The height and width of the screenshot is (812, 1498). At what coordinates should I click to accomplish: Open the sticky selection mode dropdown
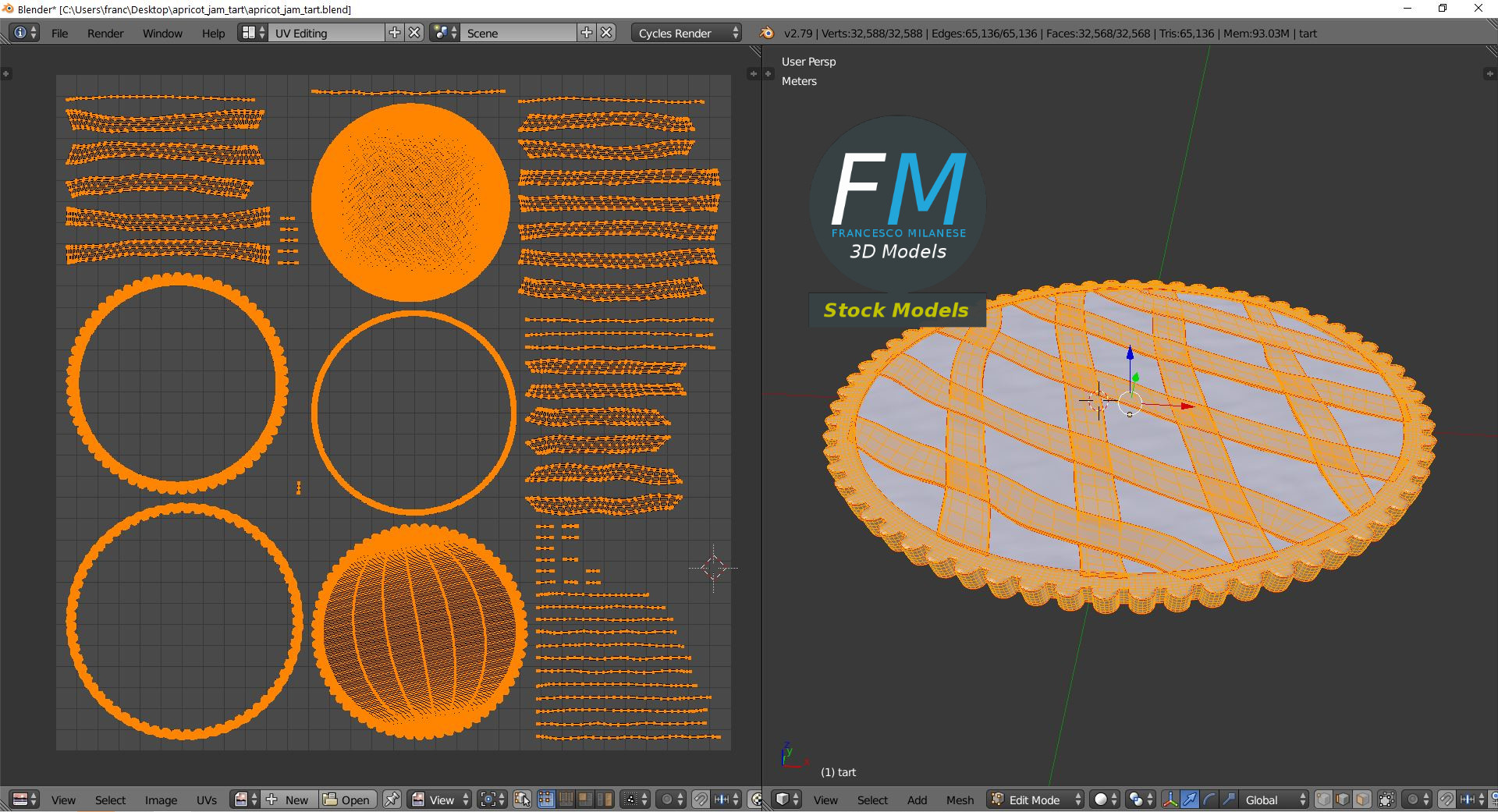[x=634, y=800]
